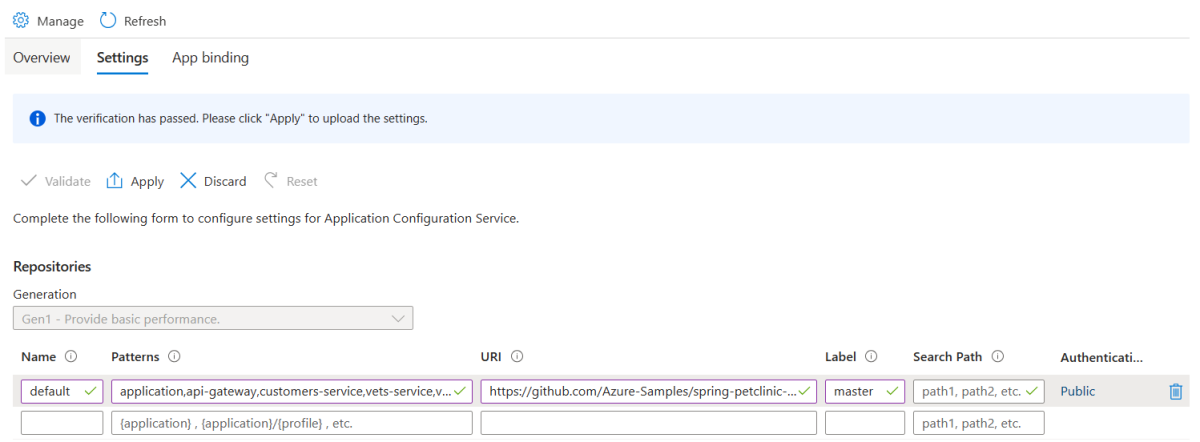This screenshot has width=1200, height=442.
Task: Click the Discard X icon
Action: coord(188,181)
